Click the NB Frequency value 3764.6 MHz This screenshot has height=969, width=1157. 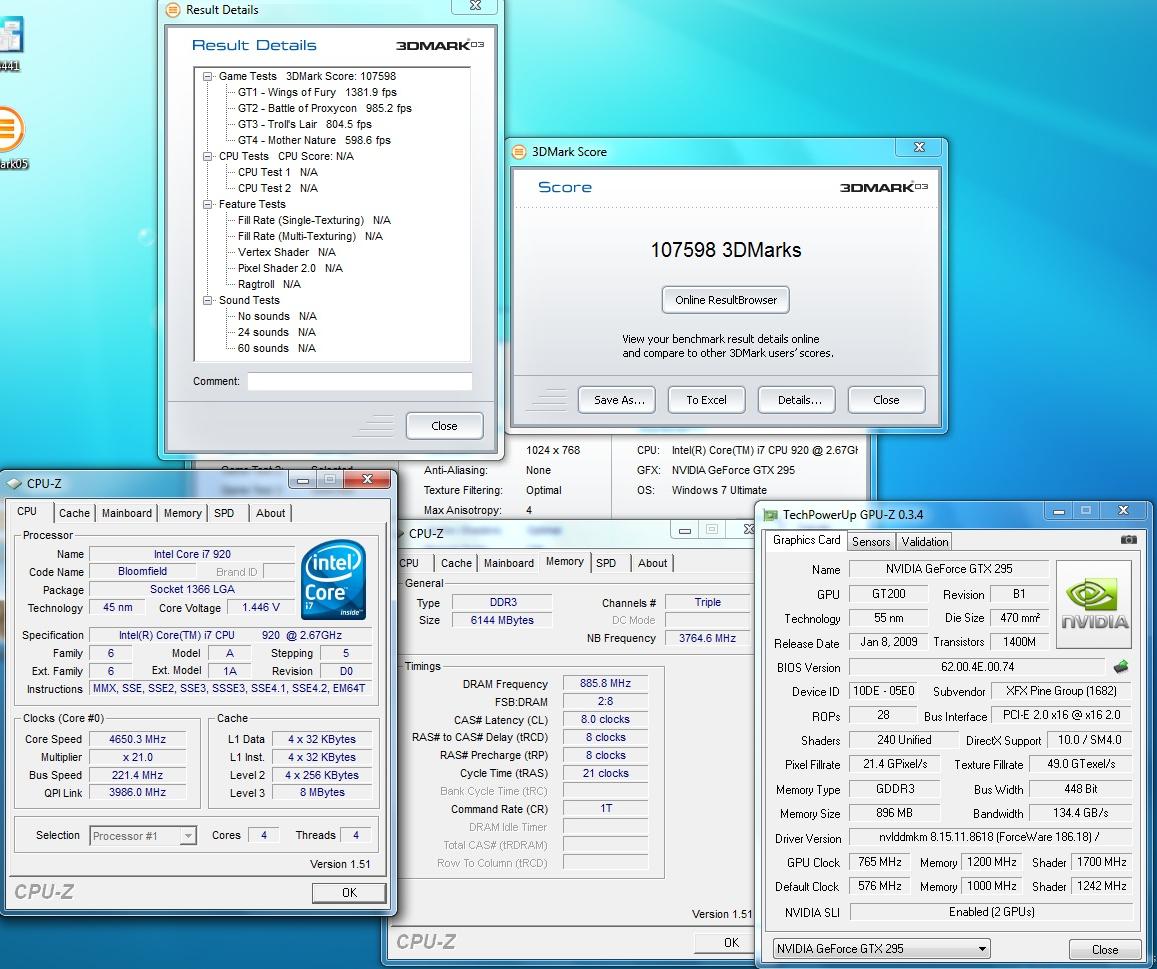coord(707,638)
